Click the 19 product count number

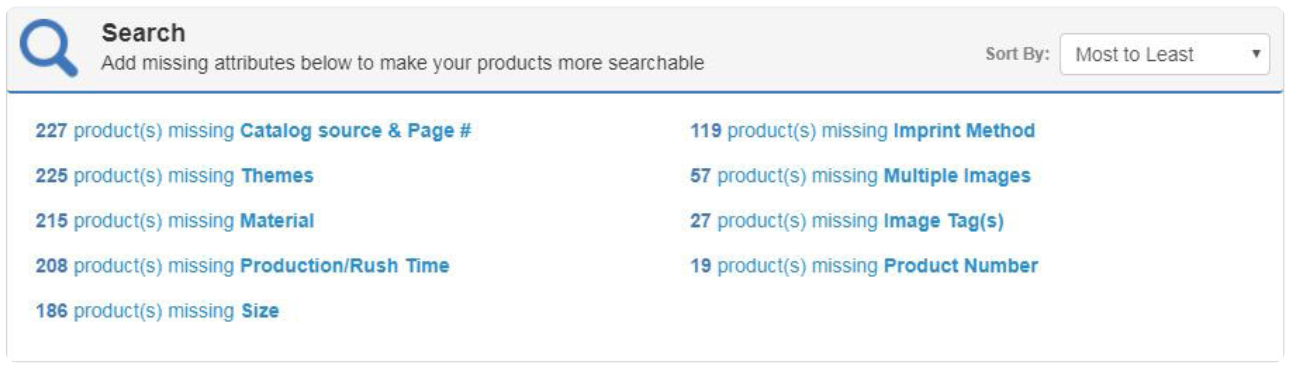click(x=701, y=266)
